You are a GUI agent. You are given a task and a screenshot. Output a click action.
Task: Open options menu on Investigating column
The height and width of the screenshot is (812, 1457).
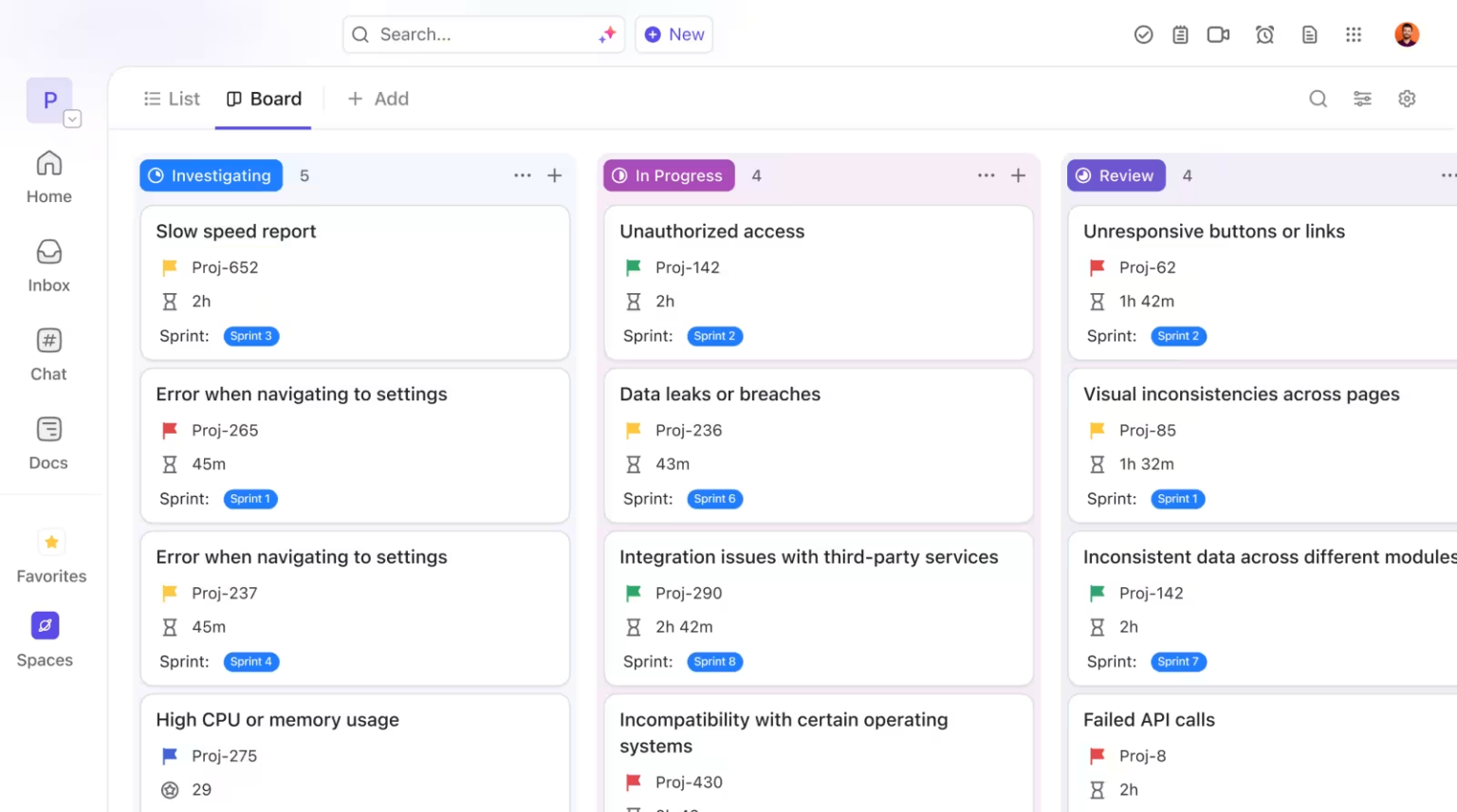[x=523, y=175]
